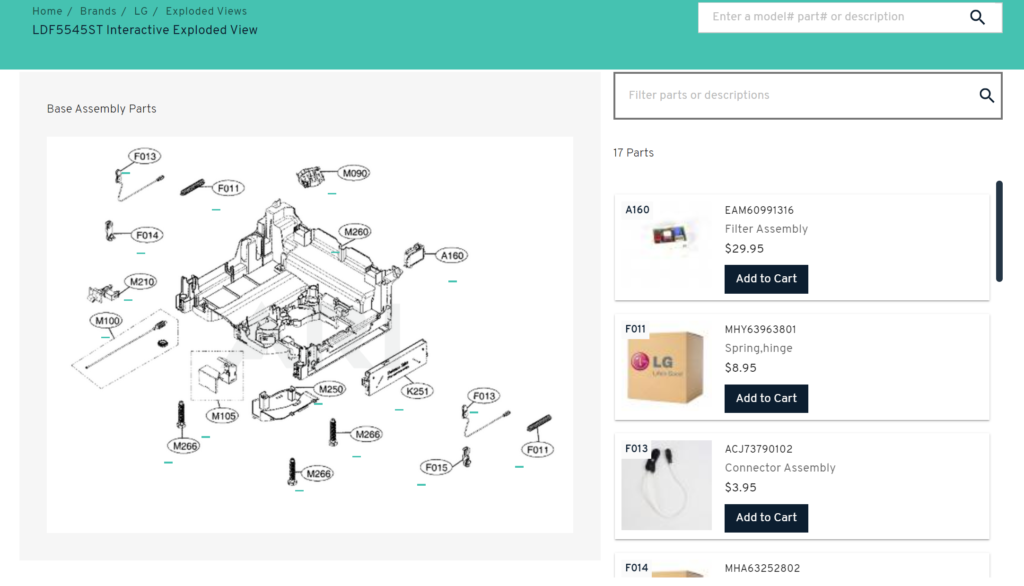The height and width of the screenshot is (586, 1024).
Task: Select the M105 callout bubble
Action: (x=222, y=413)
